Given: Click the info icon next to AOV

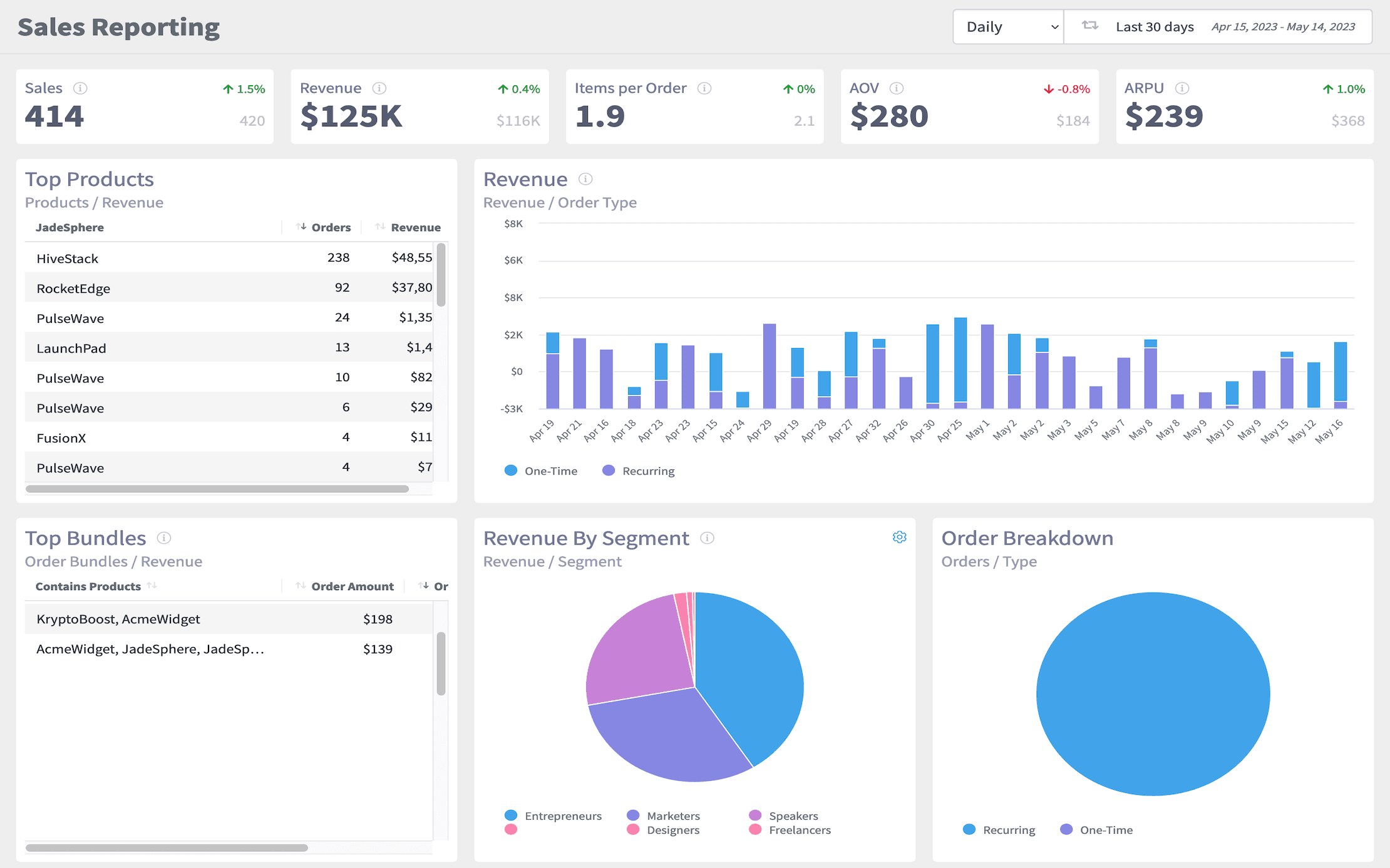Looking at the screenshot, I should point(897,88).
